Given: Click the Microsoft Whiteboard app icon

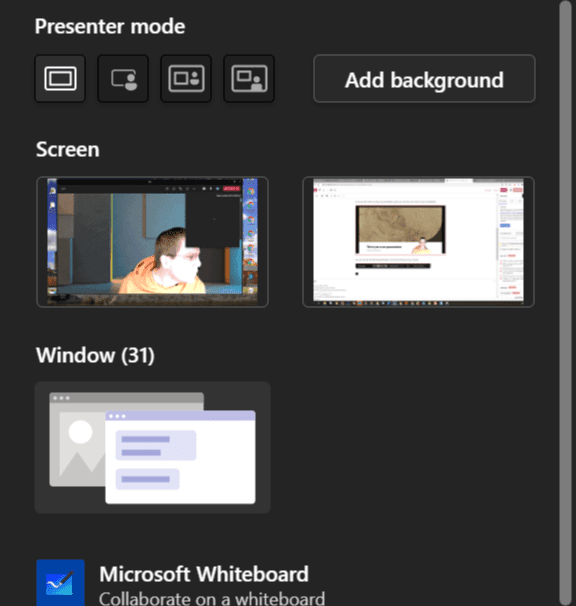Looking at the screenshot, I should point(60,582).
